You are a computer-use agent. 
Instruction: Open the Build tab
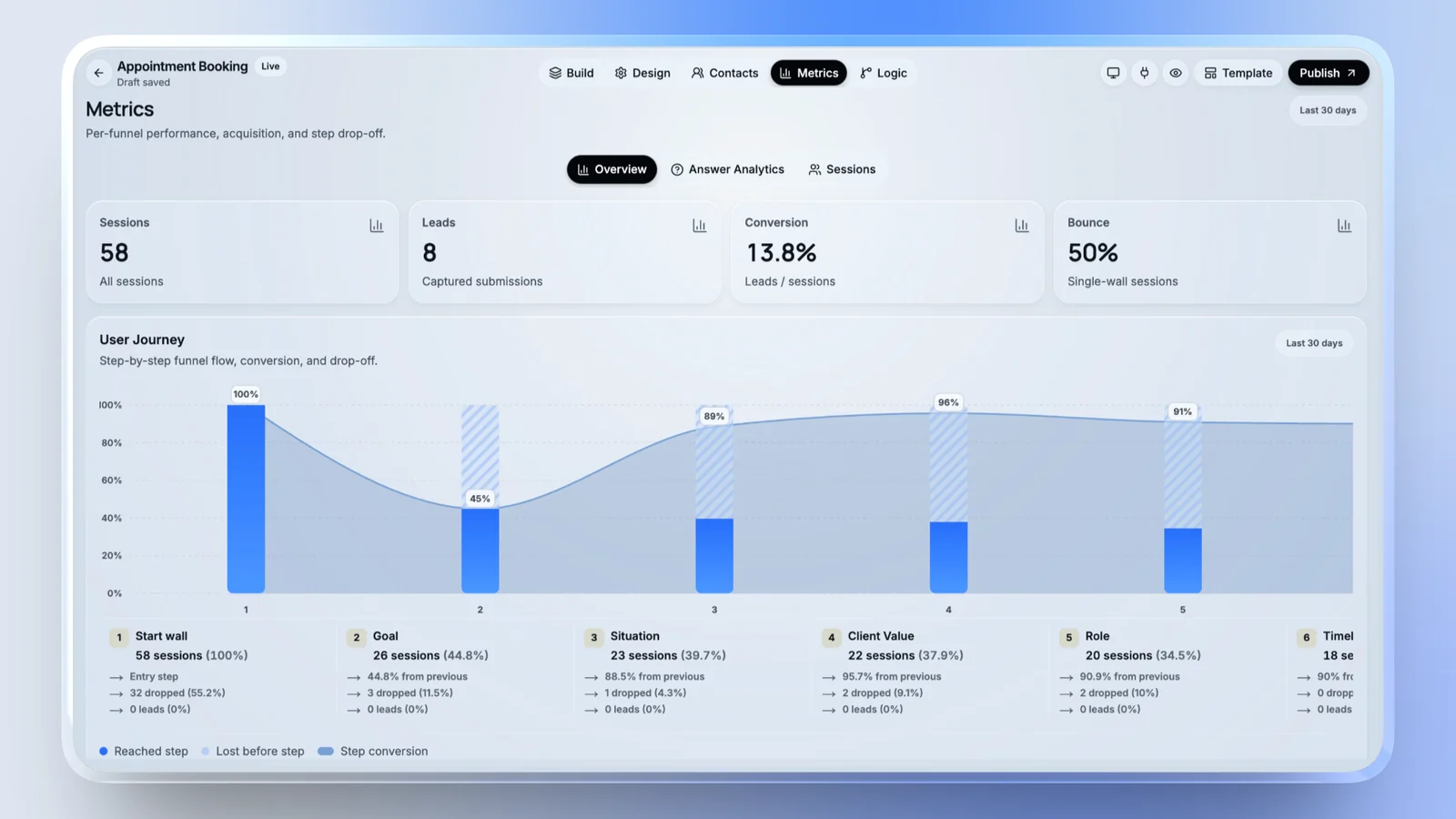point(571,73)
